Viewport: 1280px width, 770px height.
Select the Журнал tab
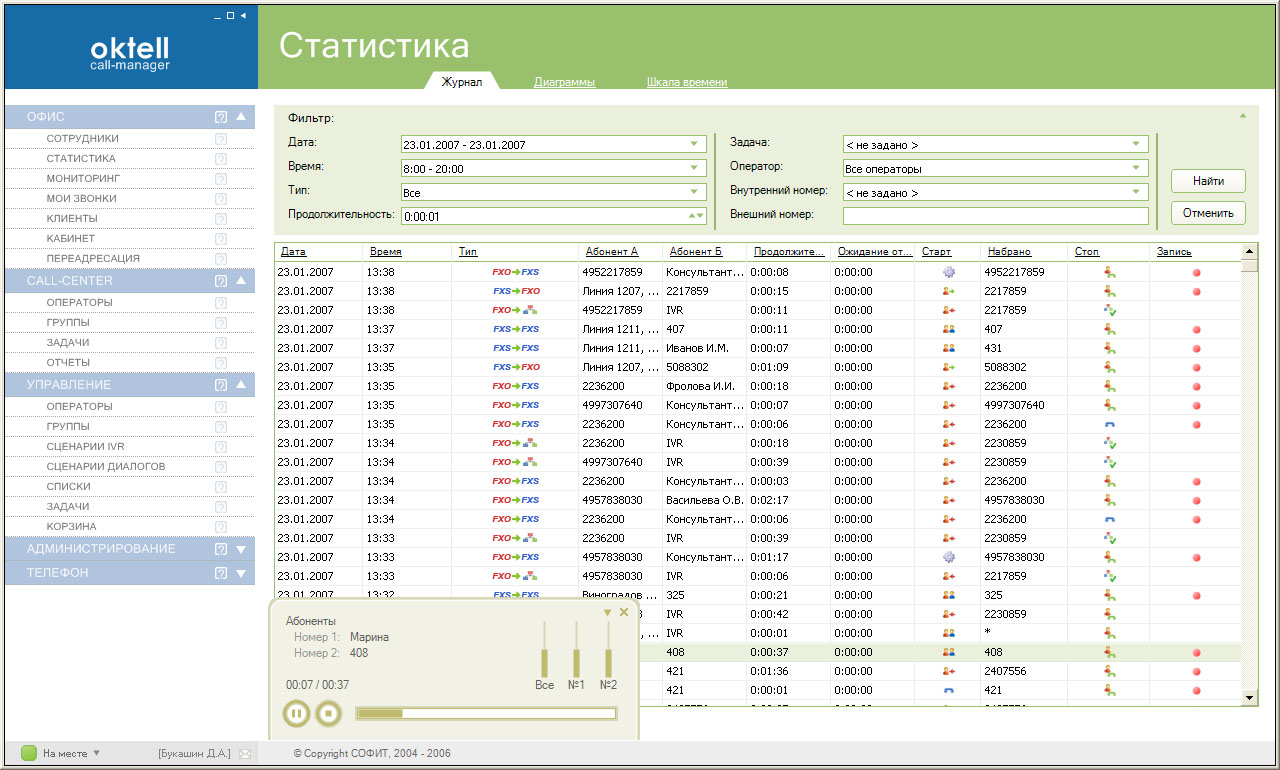462,82
